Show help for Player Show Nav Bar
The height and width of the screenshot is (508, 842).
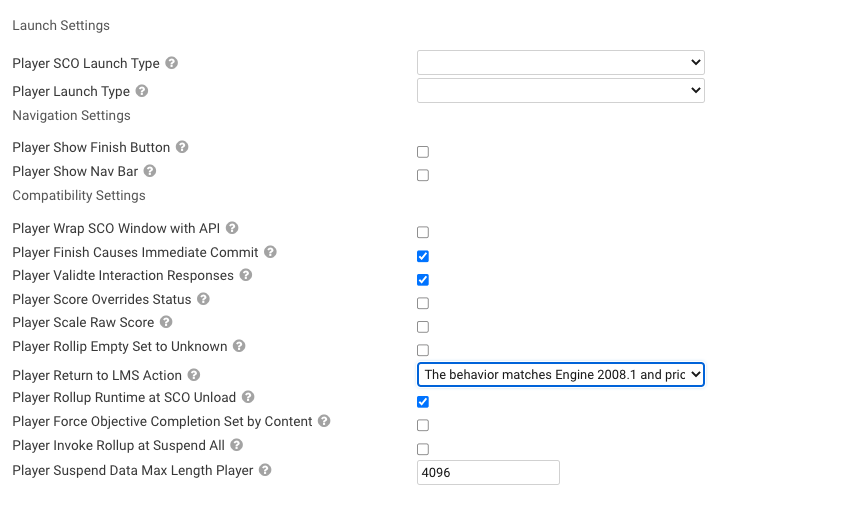(x=150, y=171)
